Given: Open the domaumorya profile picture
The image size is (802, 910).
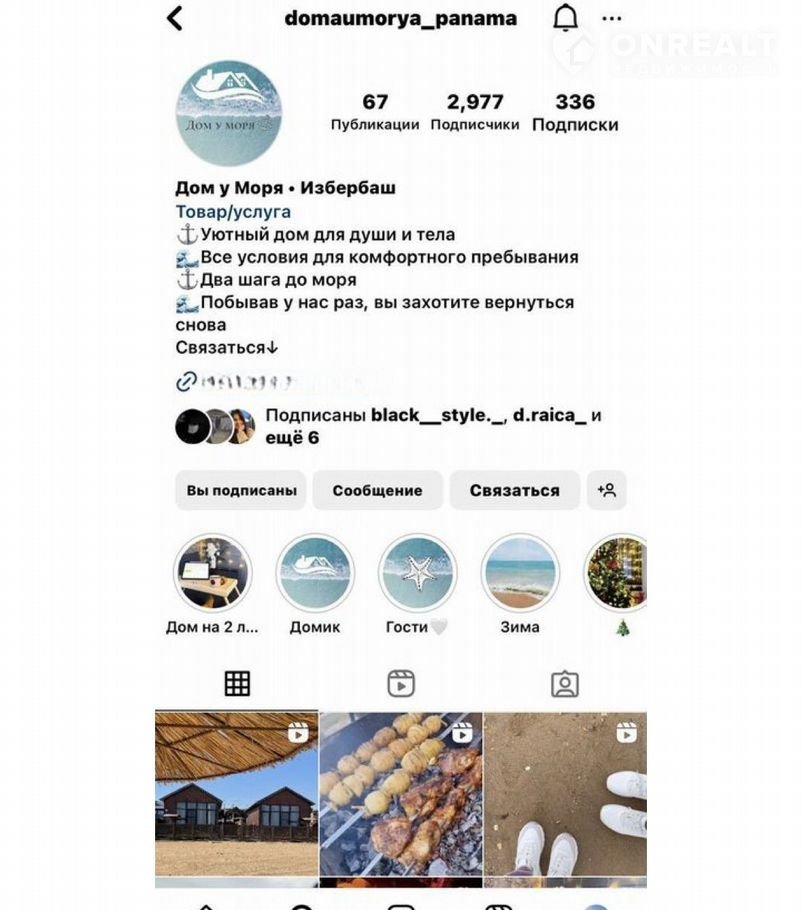Looking at the screenshot, I should (x=229, y=113).
